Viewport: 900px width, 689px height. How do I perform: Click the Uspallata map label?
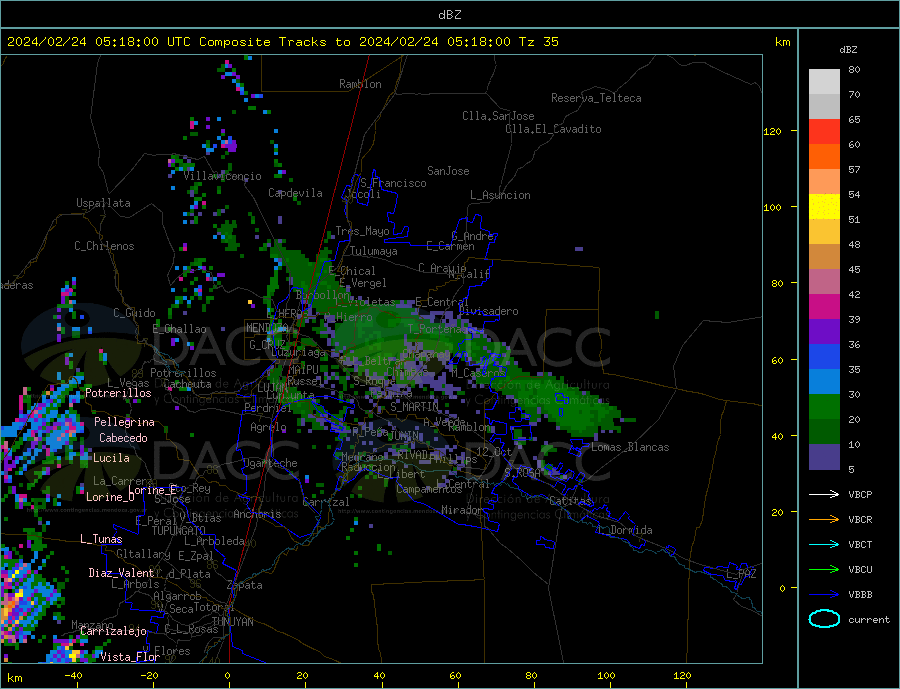[103, 203]
